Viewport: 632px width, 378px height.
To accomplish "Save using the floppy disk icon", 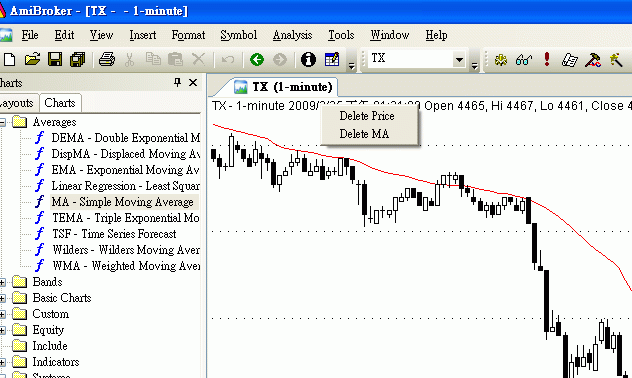I will pyautogui.click(x=55, y=60).
